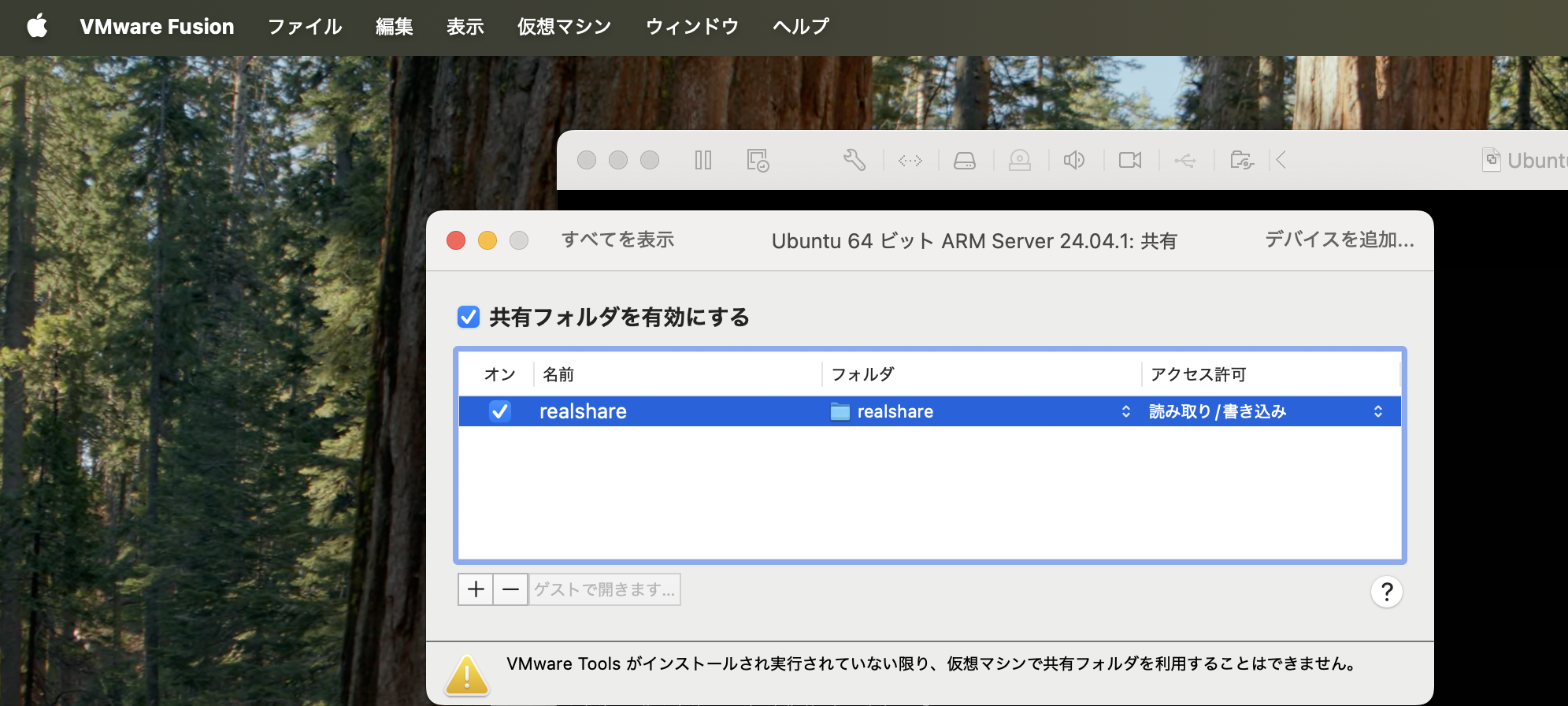The image size is (1568, 706).
Task: Open the ウィンドウ menu
Action: click(x=692, y=27)
